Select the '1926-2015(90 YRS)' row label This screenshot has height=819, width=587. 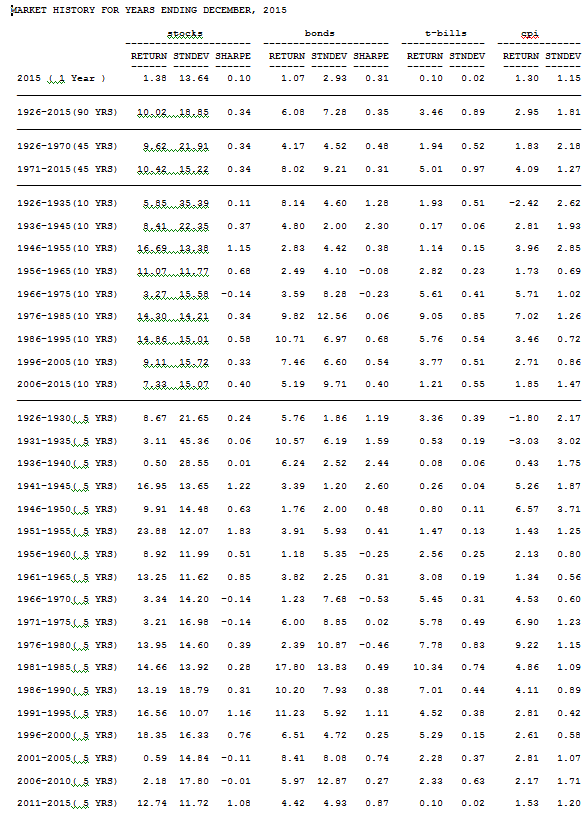67,112
